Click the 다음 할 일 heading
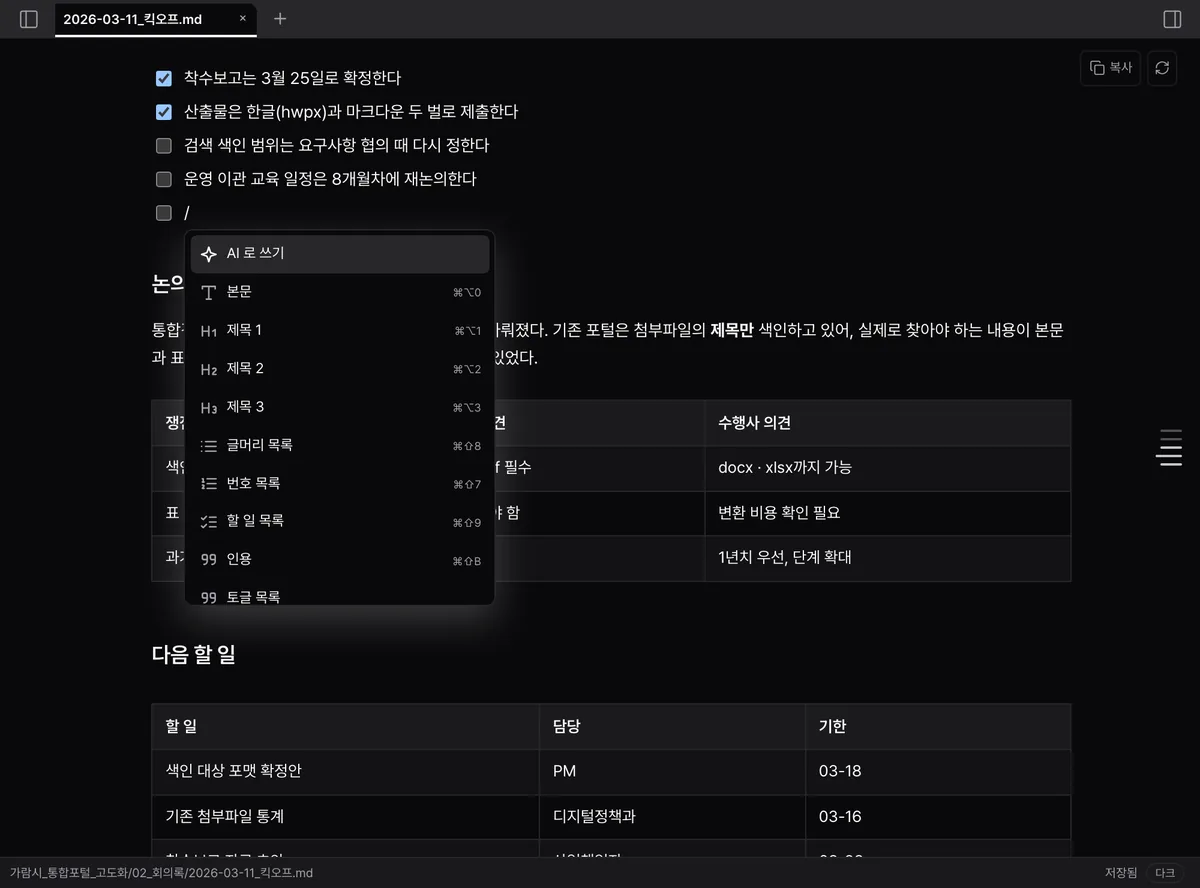 194,655
